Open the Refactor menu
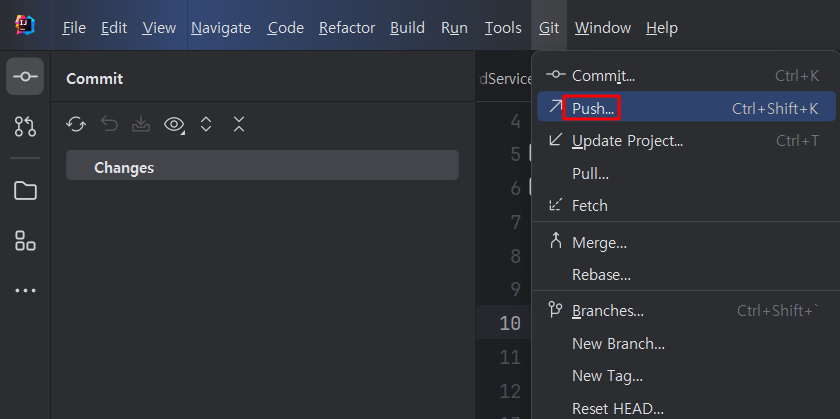 [x=347, y=28]
